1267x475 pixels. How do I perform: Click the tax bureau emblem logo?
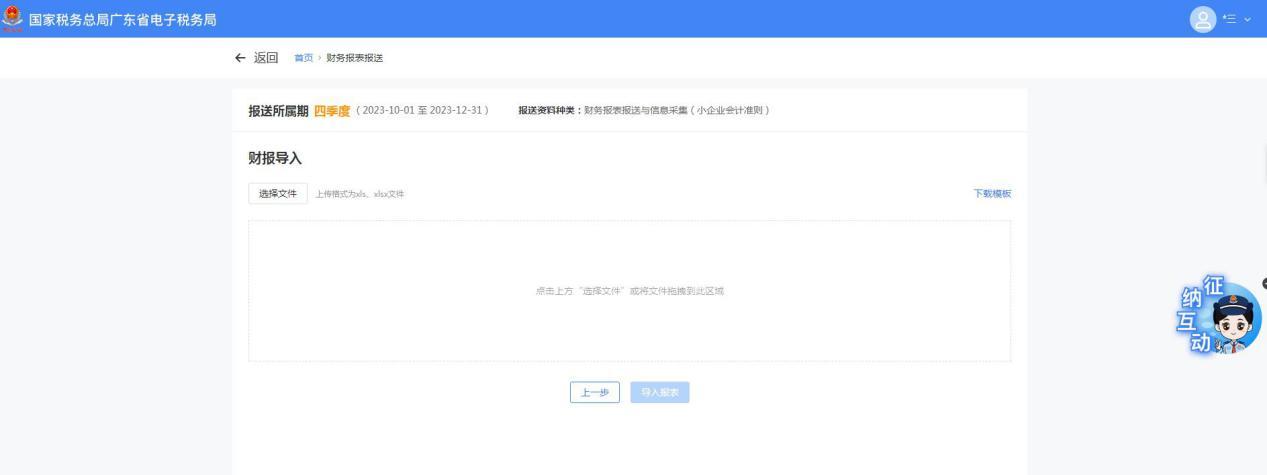tap(12, 19)
